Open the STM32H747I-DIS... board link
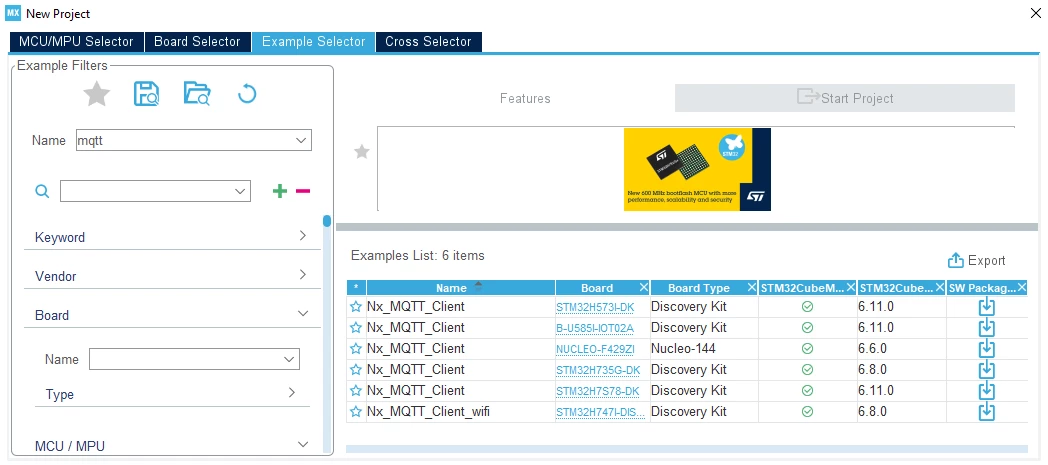This screenshot has width=1048, height=465. click(x=601, y=412)
